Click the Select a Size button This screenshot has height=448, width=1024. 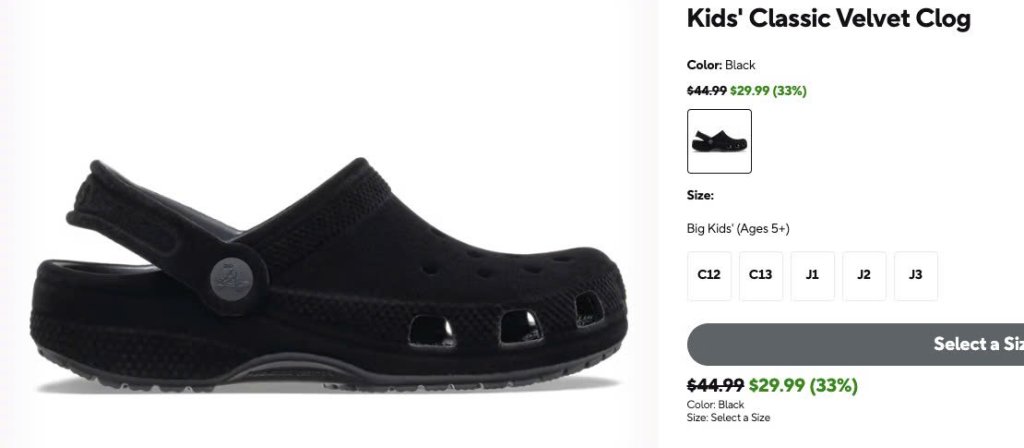tap(856, 344)
